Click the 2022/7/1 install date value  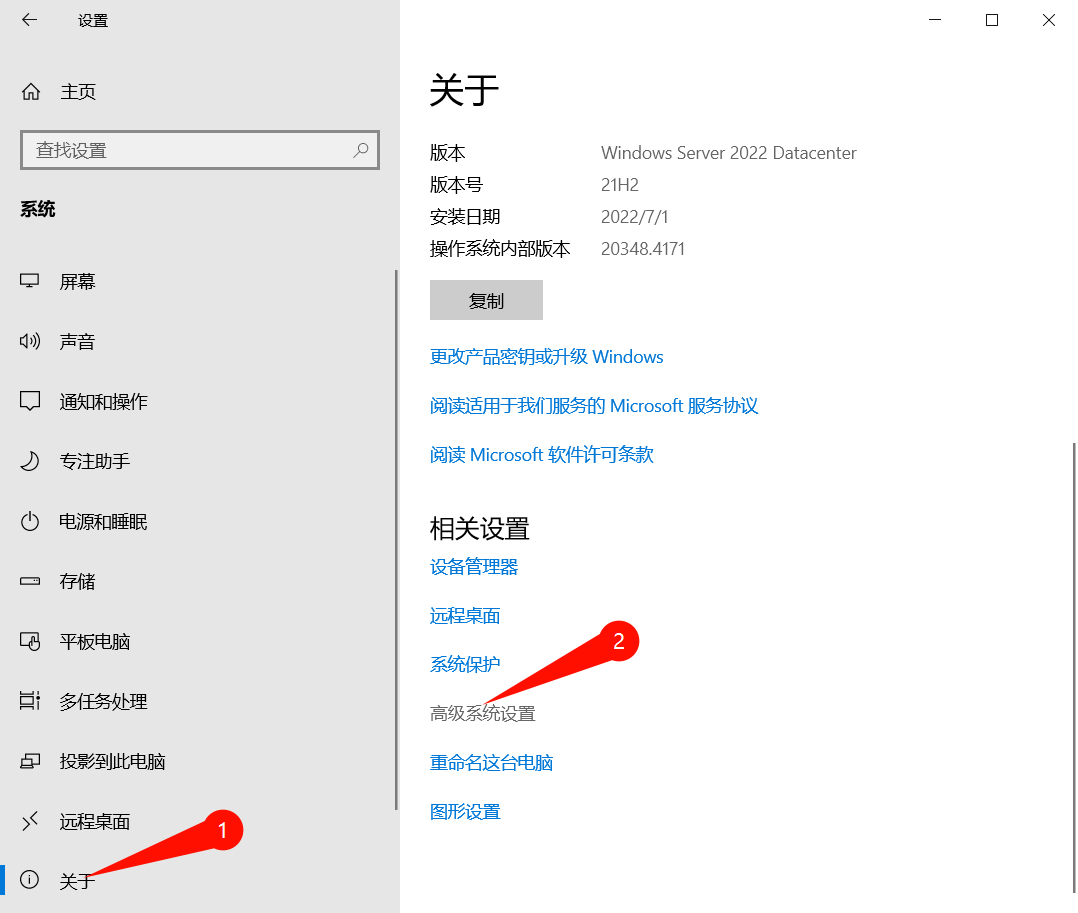point(635,217)
